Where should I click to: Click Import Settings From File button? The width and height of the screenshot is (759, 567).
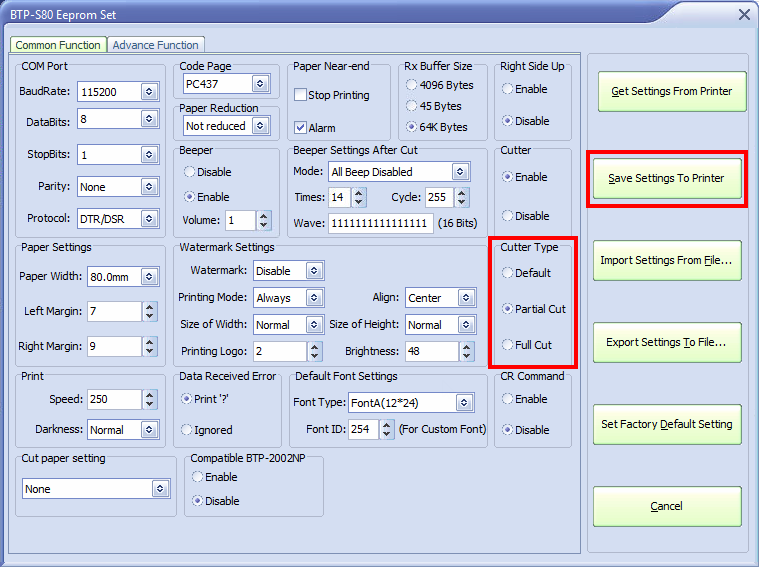tap(667, 261)
